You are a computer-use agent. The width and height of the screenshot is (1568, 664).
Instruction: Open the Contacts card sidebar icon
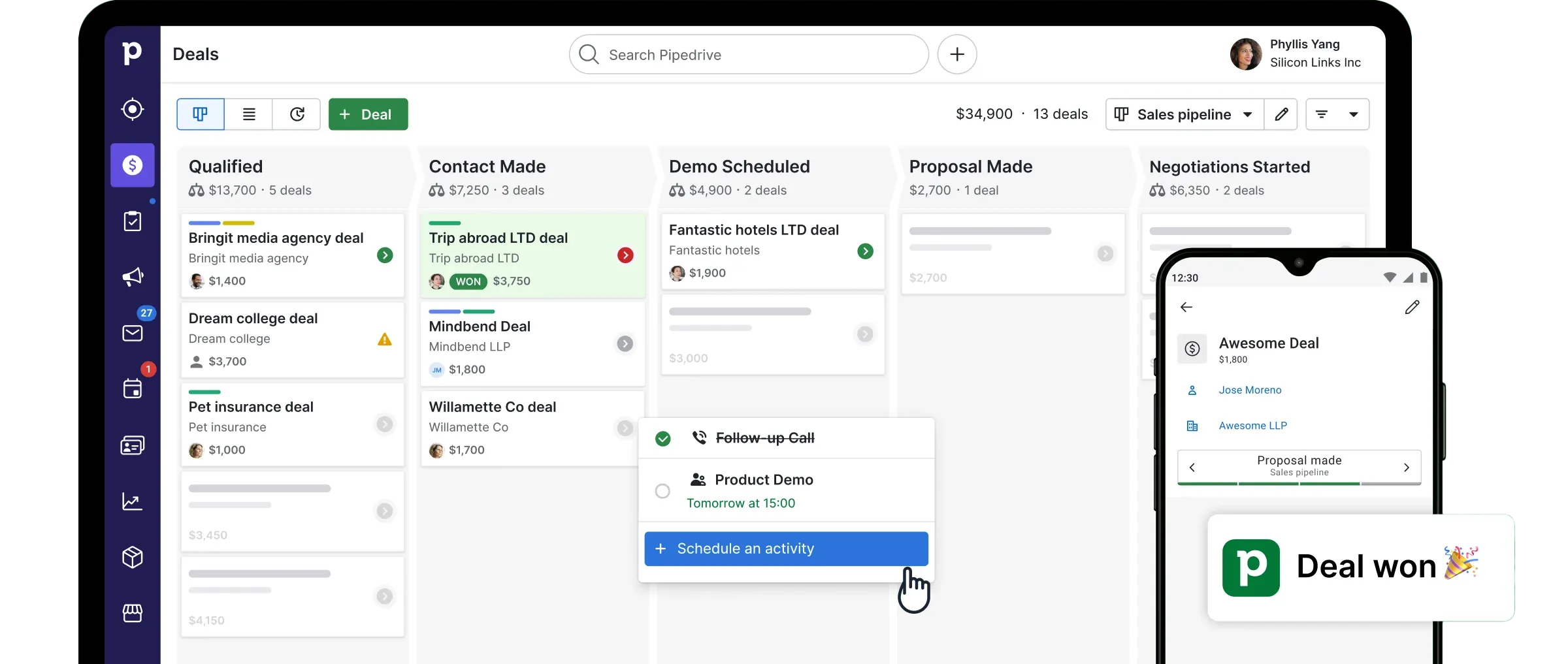(x=133, y=445)
